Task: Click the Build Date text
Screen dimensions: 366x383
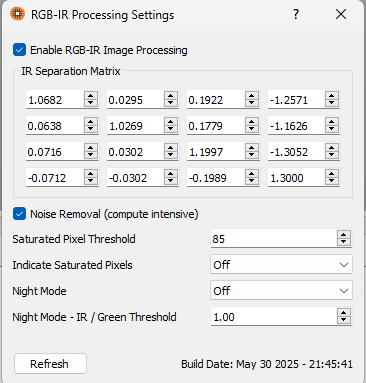Action: coord(267,364)
